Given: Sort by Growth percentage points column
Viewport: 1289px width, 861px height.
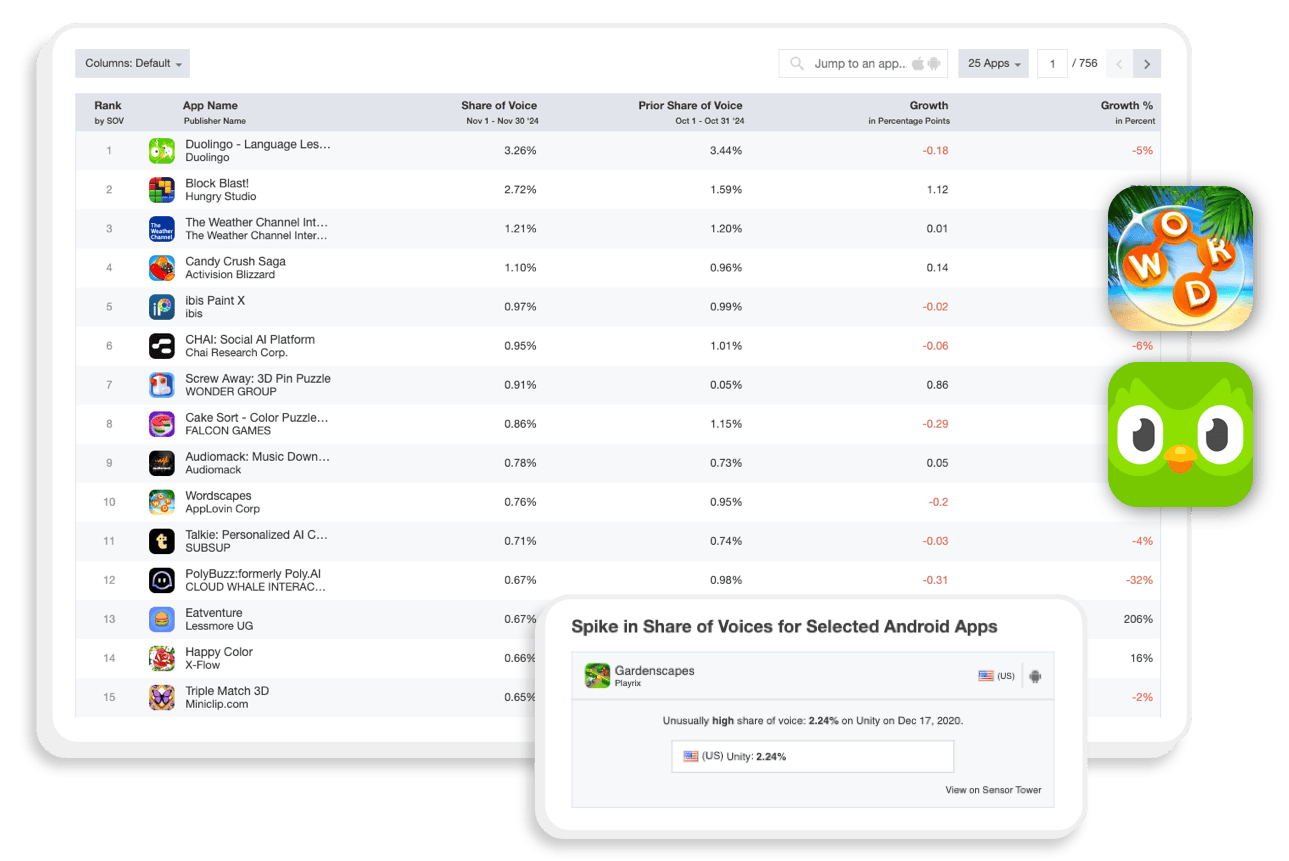Looking at the screenshot, I should point(929,105).
